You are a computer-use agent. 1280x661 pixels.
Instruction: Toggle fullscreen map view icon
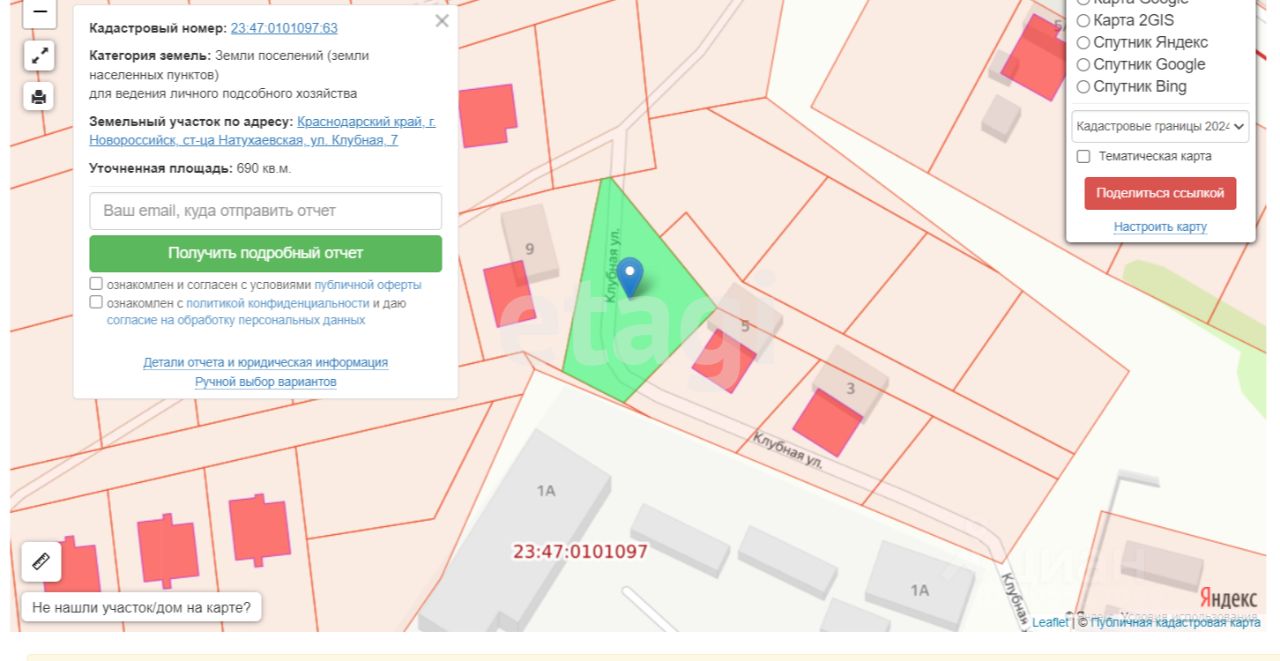coord(39,56)
